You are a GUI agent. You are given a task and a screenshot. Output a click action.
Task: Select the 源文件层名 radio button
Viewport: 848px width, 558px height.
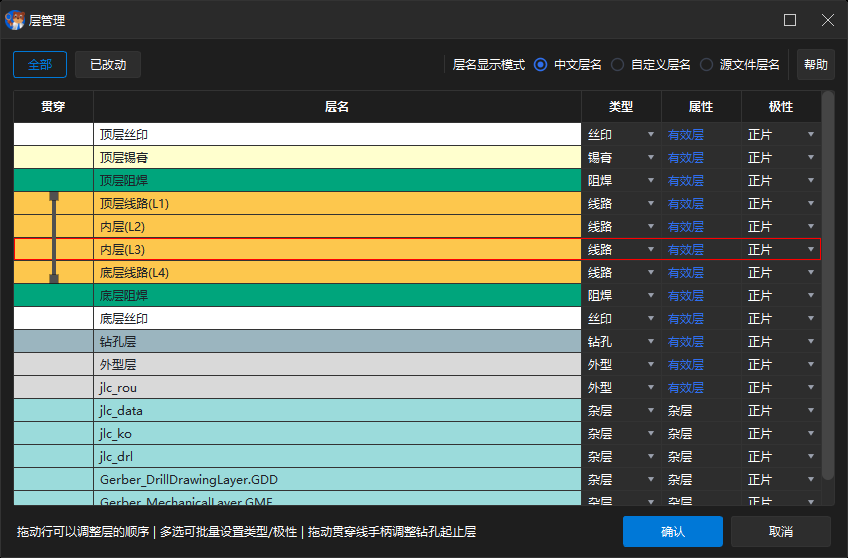coord(706,65)
